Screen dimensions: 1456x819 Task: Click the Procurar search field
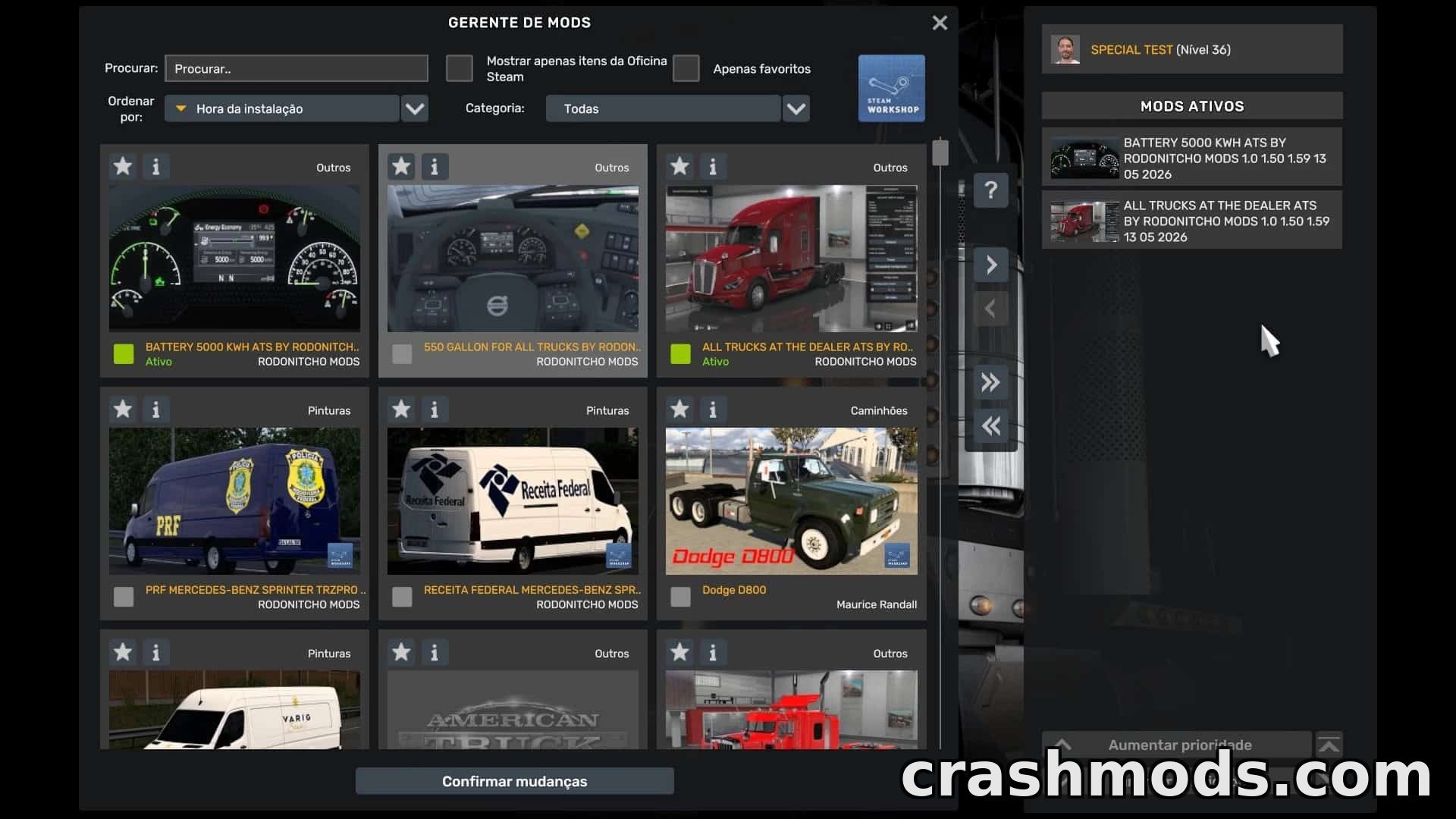pyautogui.click(x=297, y=68)
